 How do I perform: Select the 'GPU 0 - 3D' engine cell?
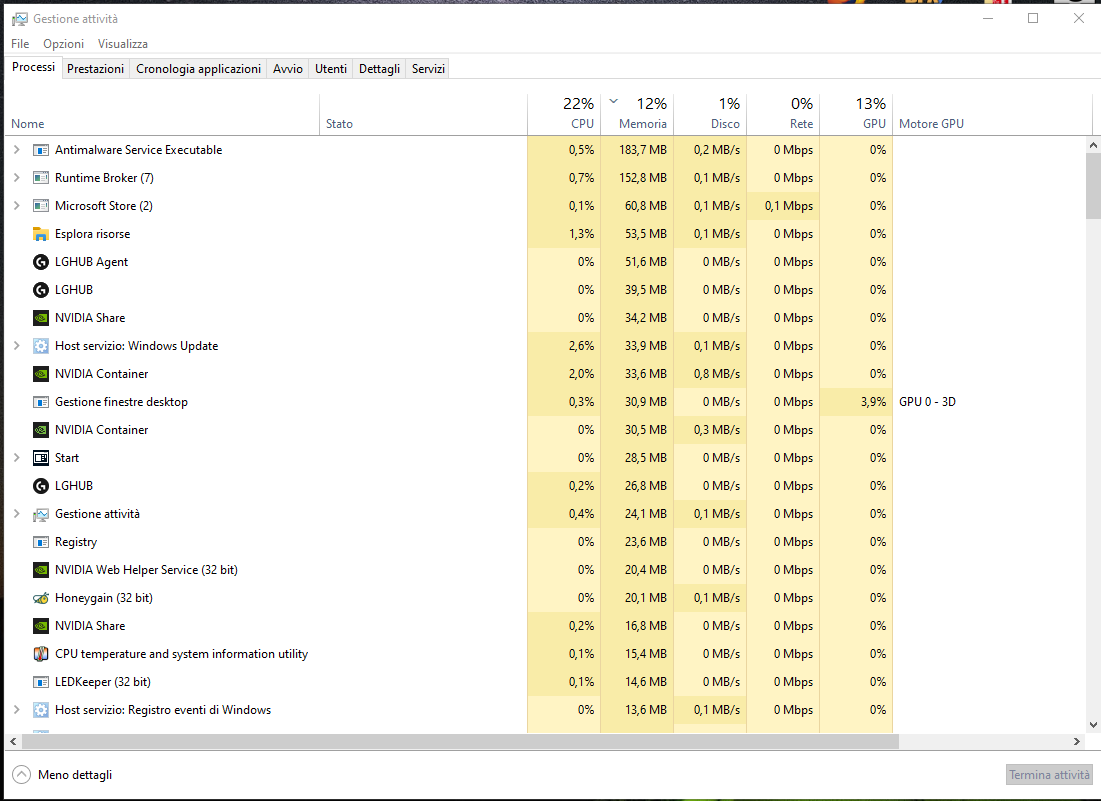[927, 402]
